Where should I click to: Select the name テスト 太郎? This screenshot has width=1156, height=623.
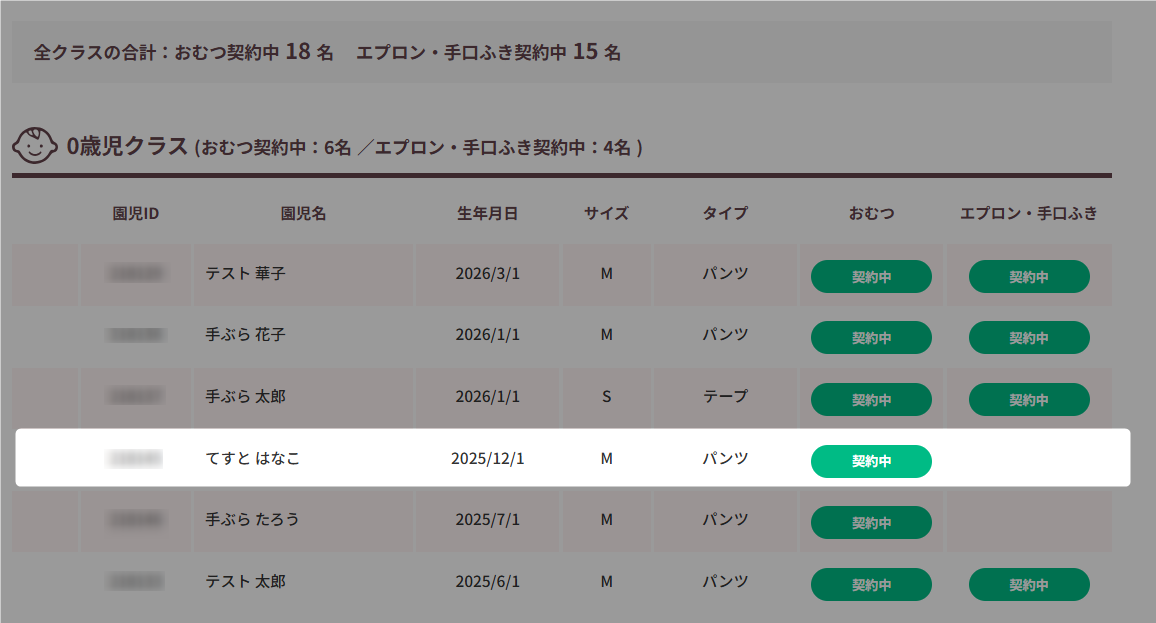click(x=246, y=582)
